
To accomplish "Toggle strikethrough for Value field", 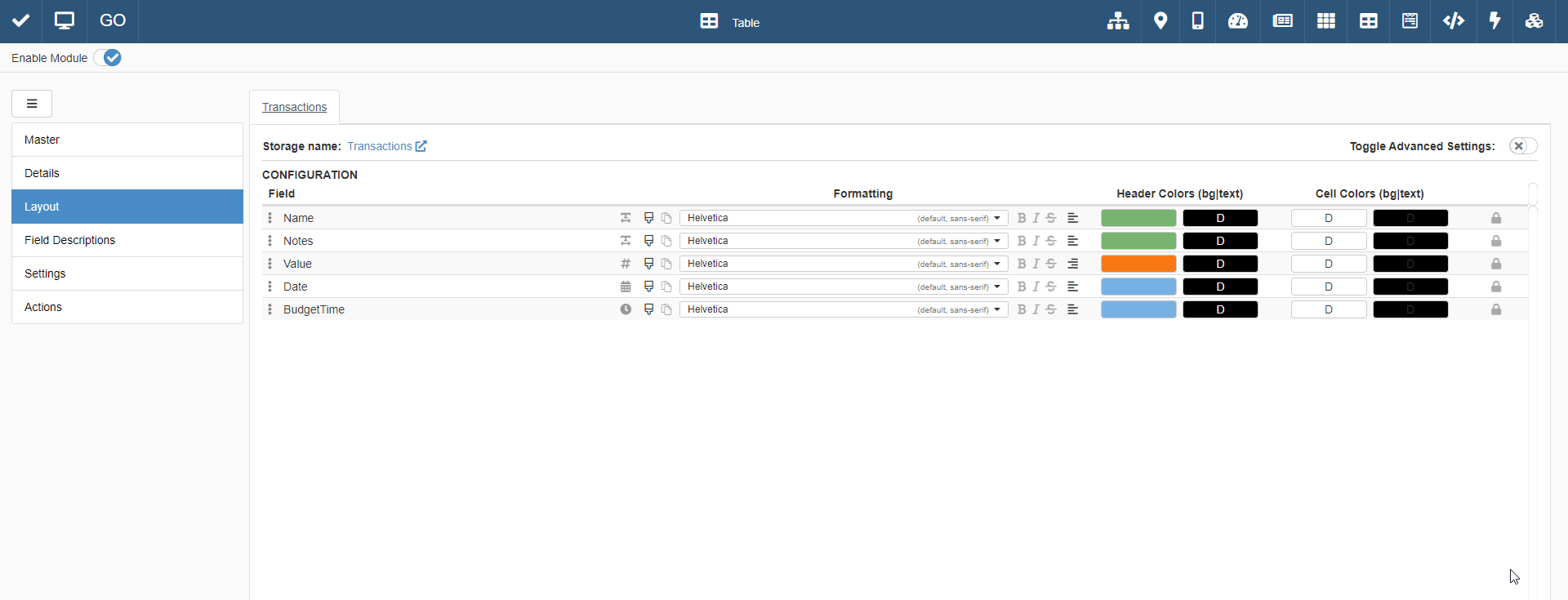I will click(x=1051, y=264).
